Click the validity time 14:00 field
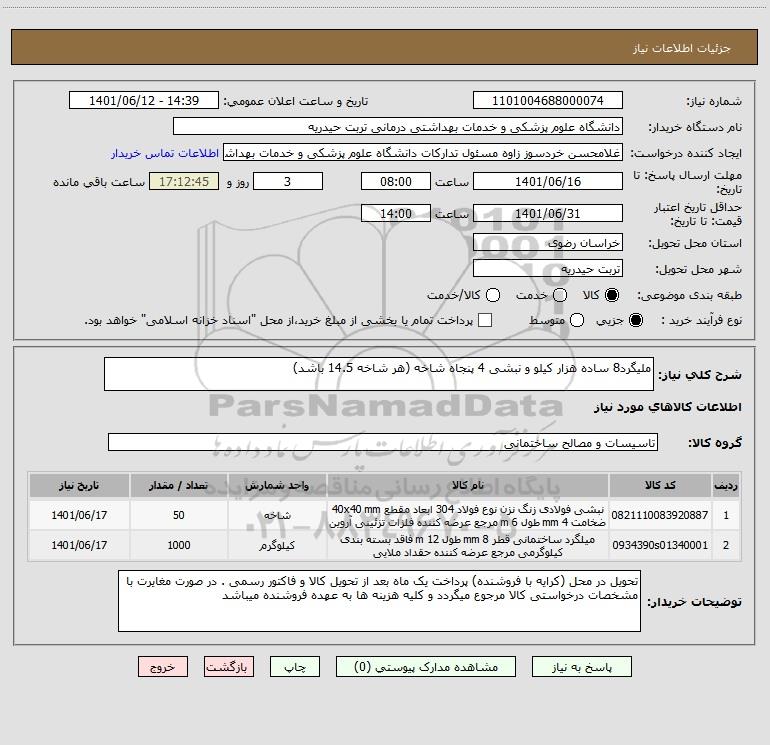Image resolution: width=770 pixels, height=745 pixels. coord(396,213)
